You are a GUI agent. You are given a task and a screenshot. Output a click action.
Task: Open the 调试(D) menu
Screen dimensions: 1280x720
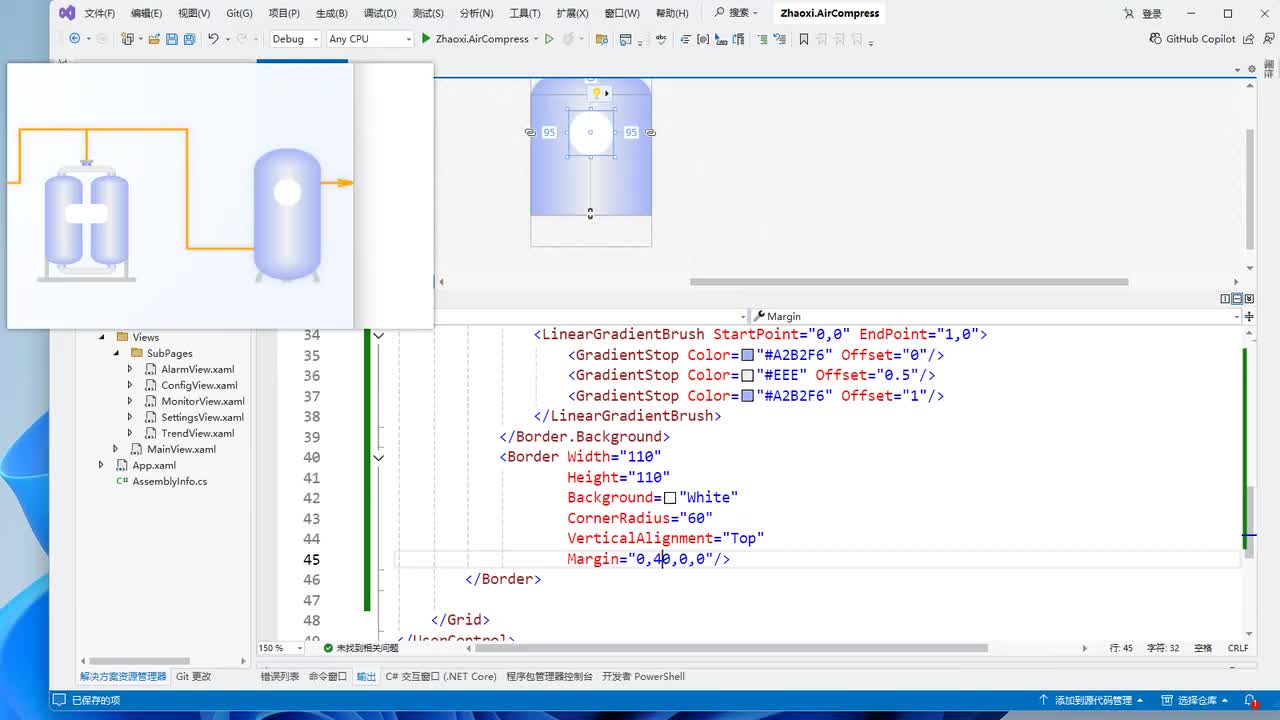[379, 13]
